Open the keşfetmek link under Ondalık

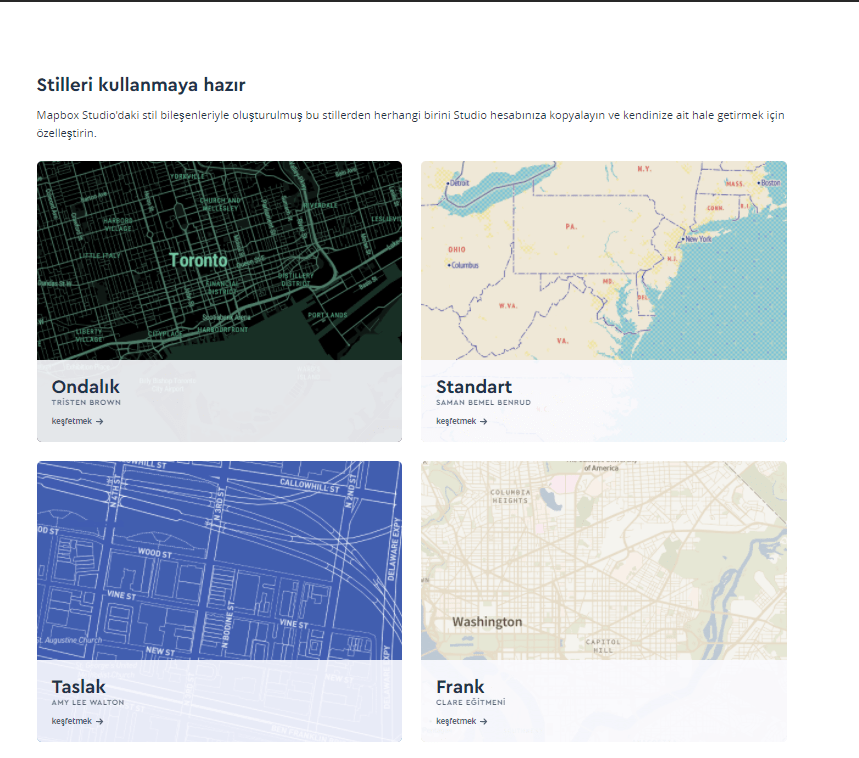click(72, 422)
